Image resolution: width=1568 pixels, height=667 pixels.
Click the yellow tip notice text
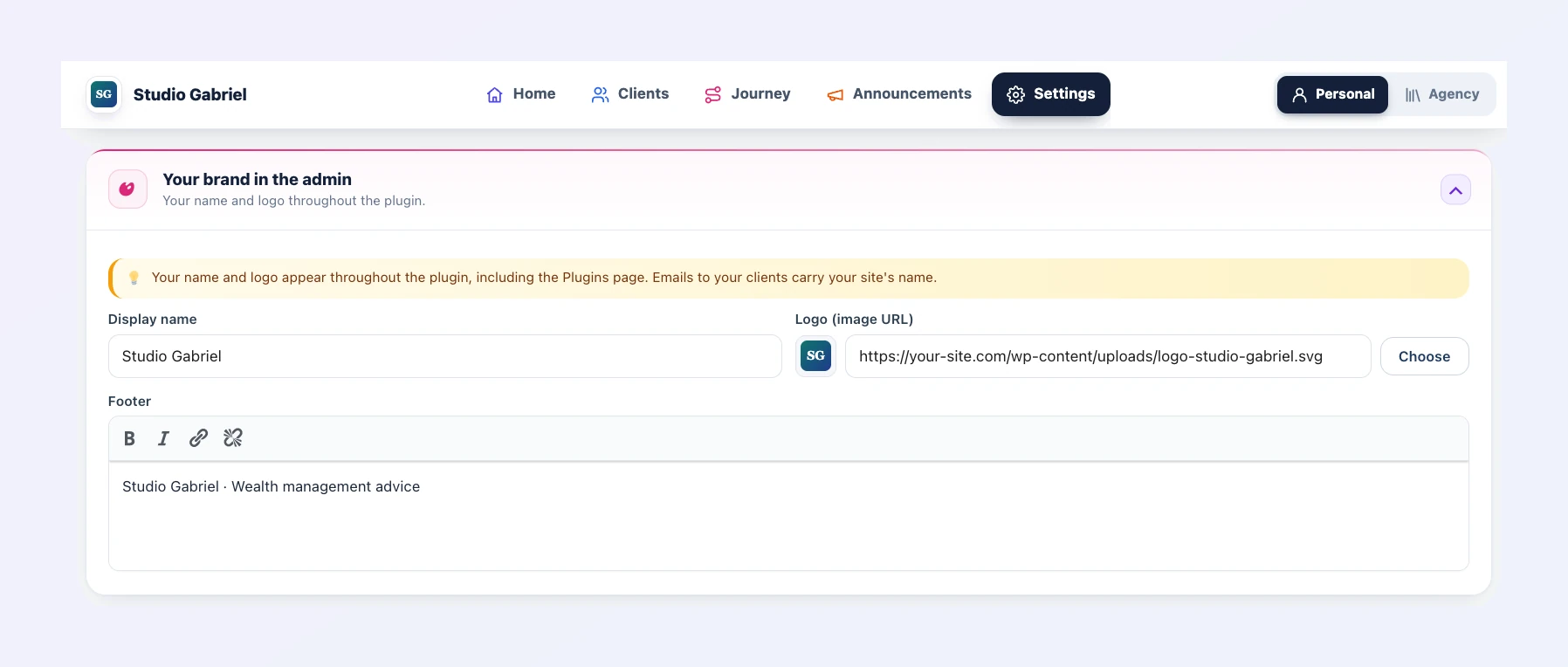[544, 278]
